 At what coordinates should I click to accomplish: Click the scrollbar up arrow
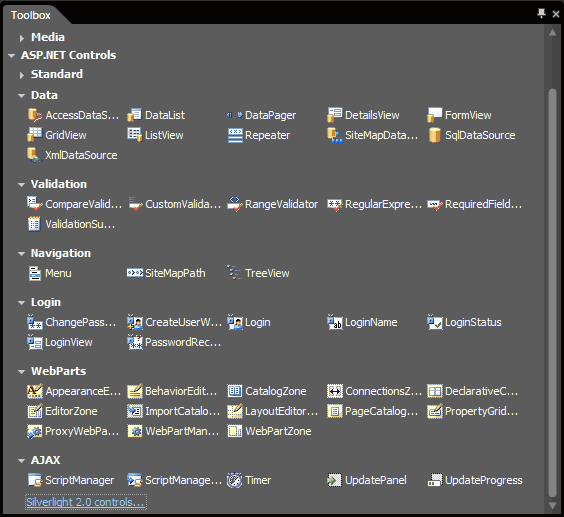pos(552,32)
